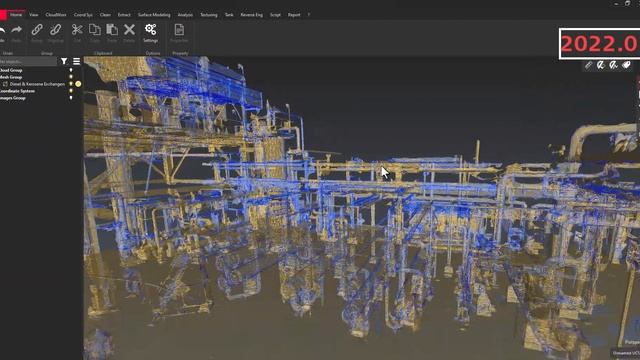Viewport: 640px width, 360px height.
Task: Open the Analysis ribbon tab
Action: coord(185,15)
